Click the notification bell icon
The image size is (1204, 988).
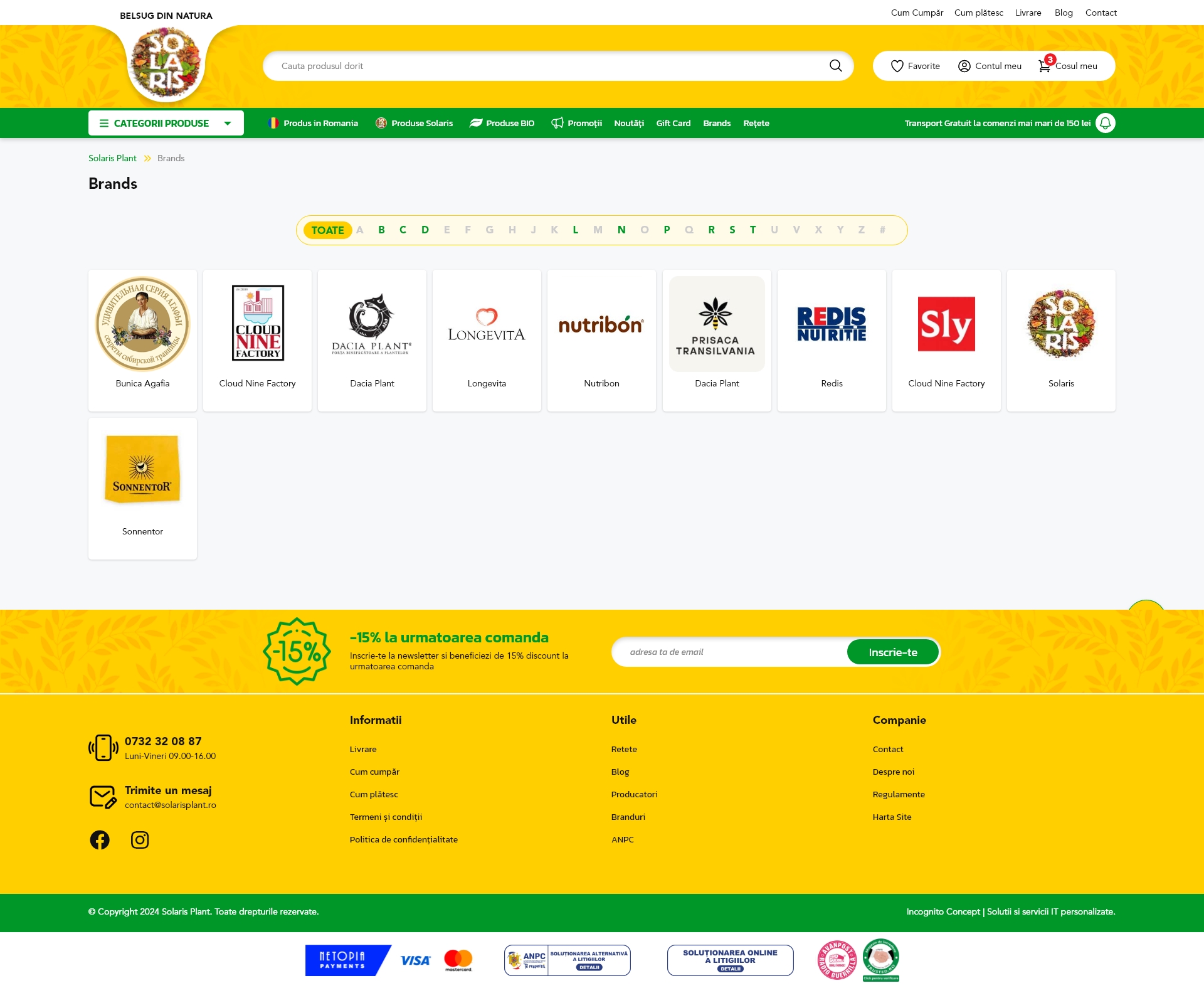click(x=1105, y=123)
